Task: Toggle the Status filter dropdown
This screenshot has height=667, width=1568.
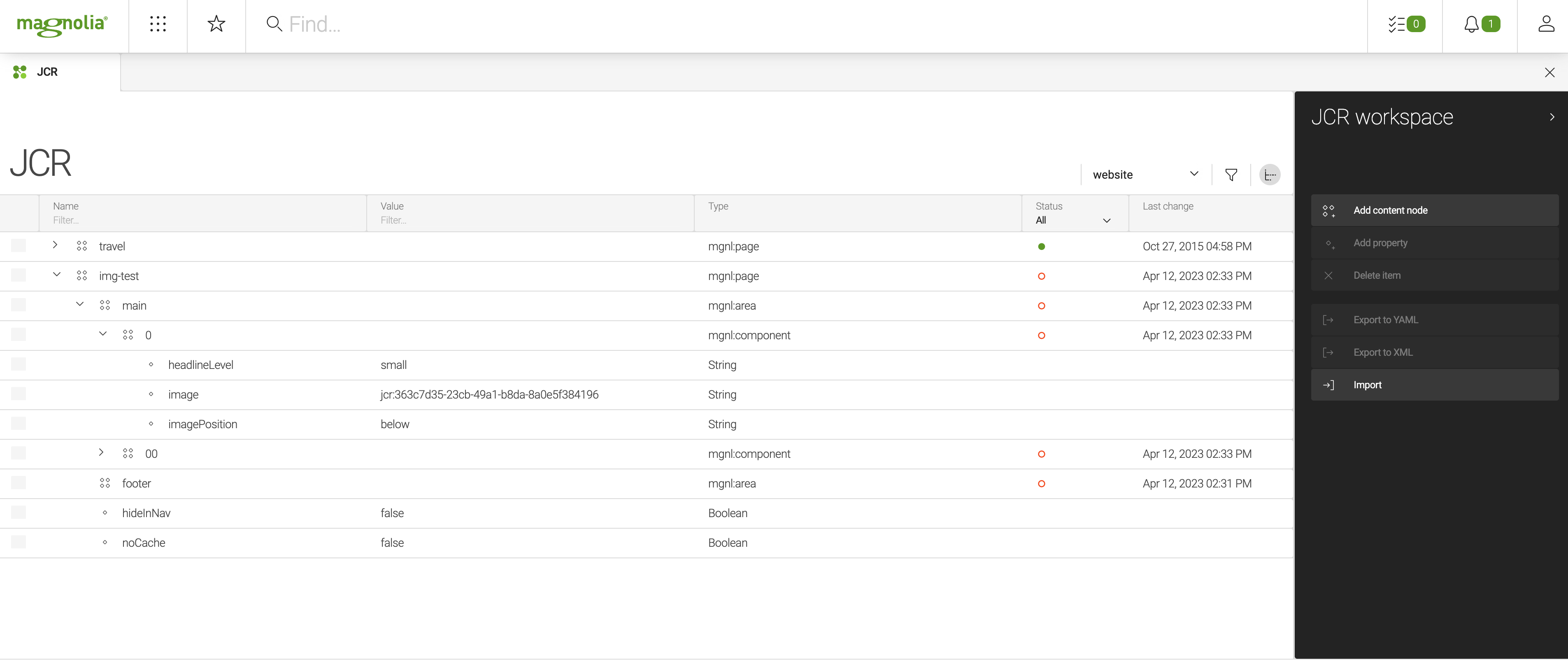Action: point(1107,219)
